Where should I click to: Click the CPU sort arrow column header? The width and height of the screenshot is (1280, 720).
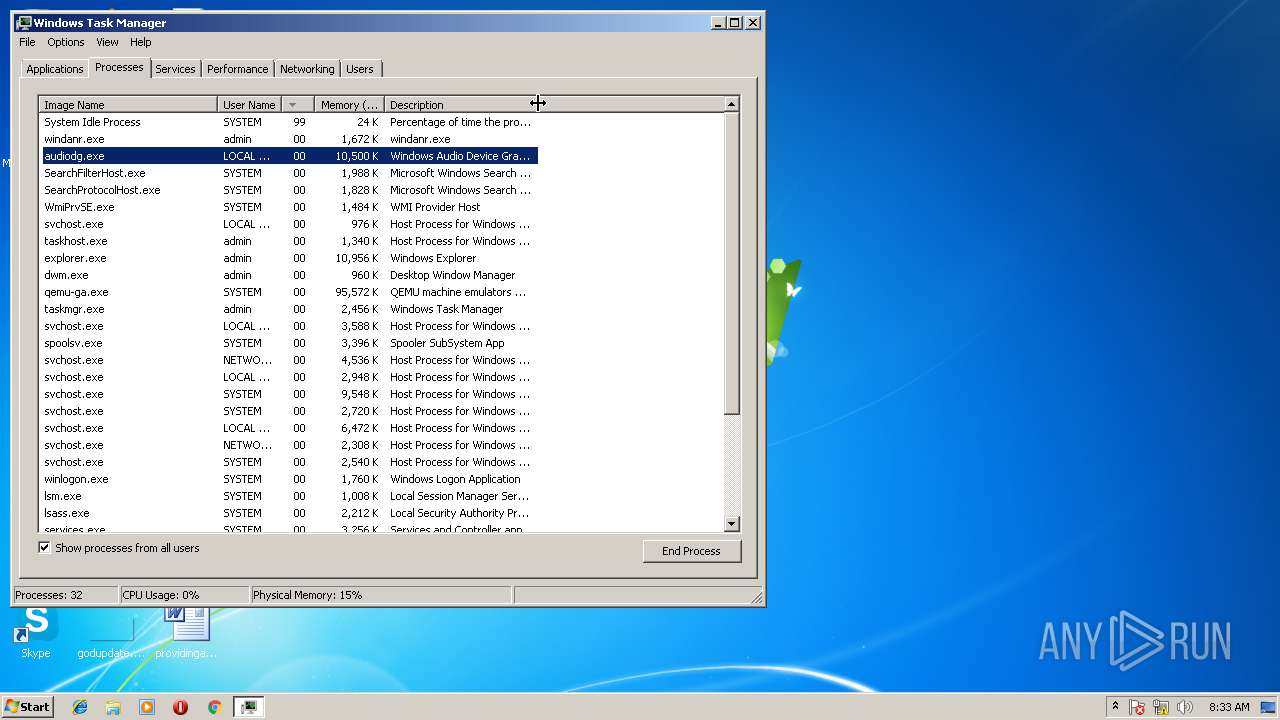[298, 104]
